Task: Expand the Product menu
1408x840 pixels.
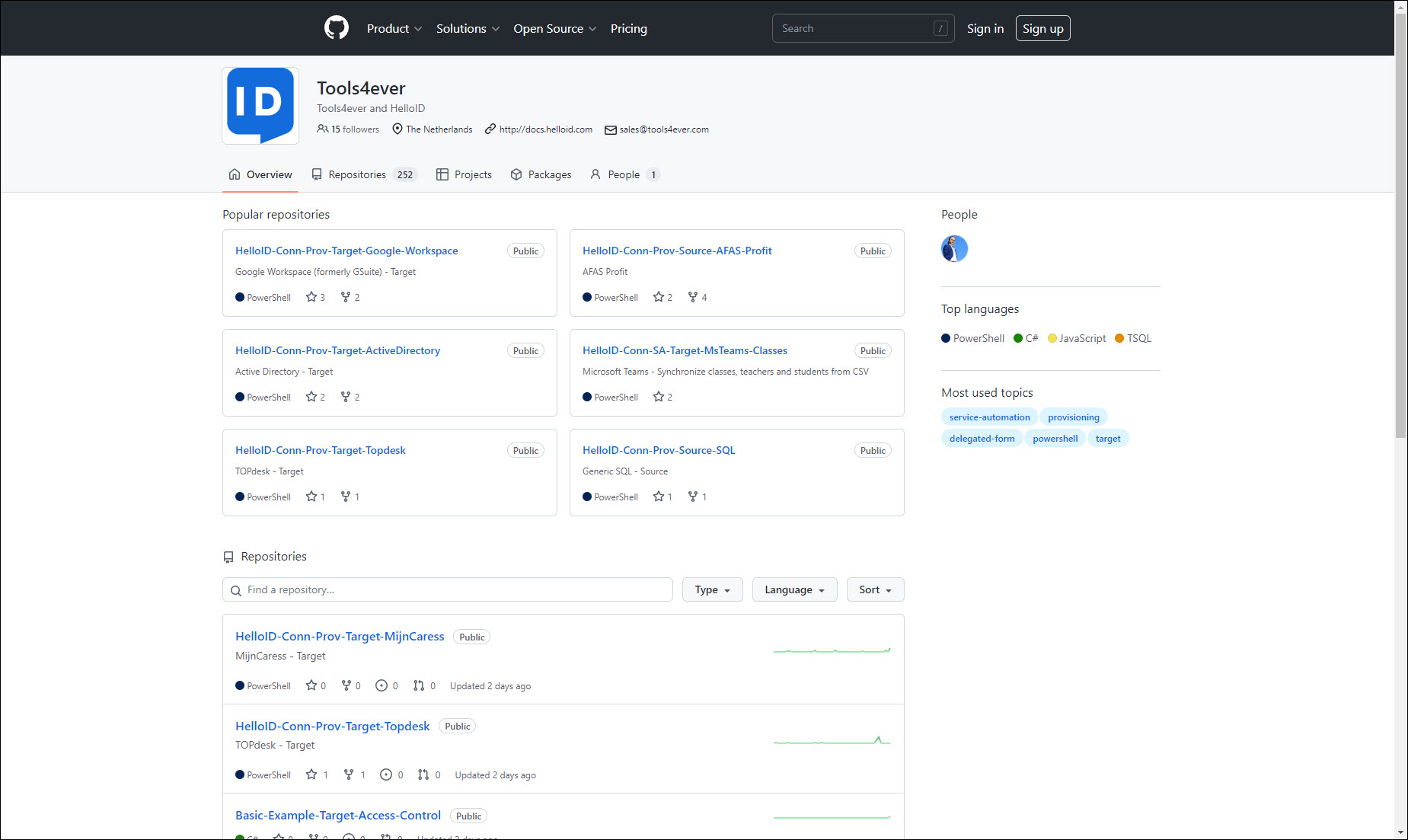Action: (x=394, y=28)
